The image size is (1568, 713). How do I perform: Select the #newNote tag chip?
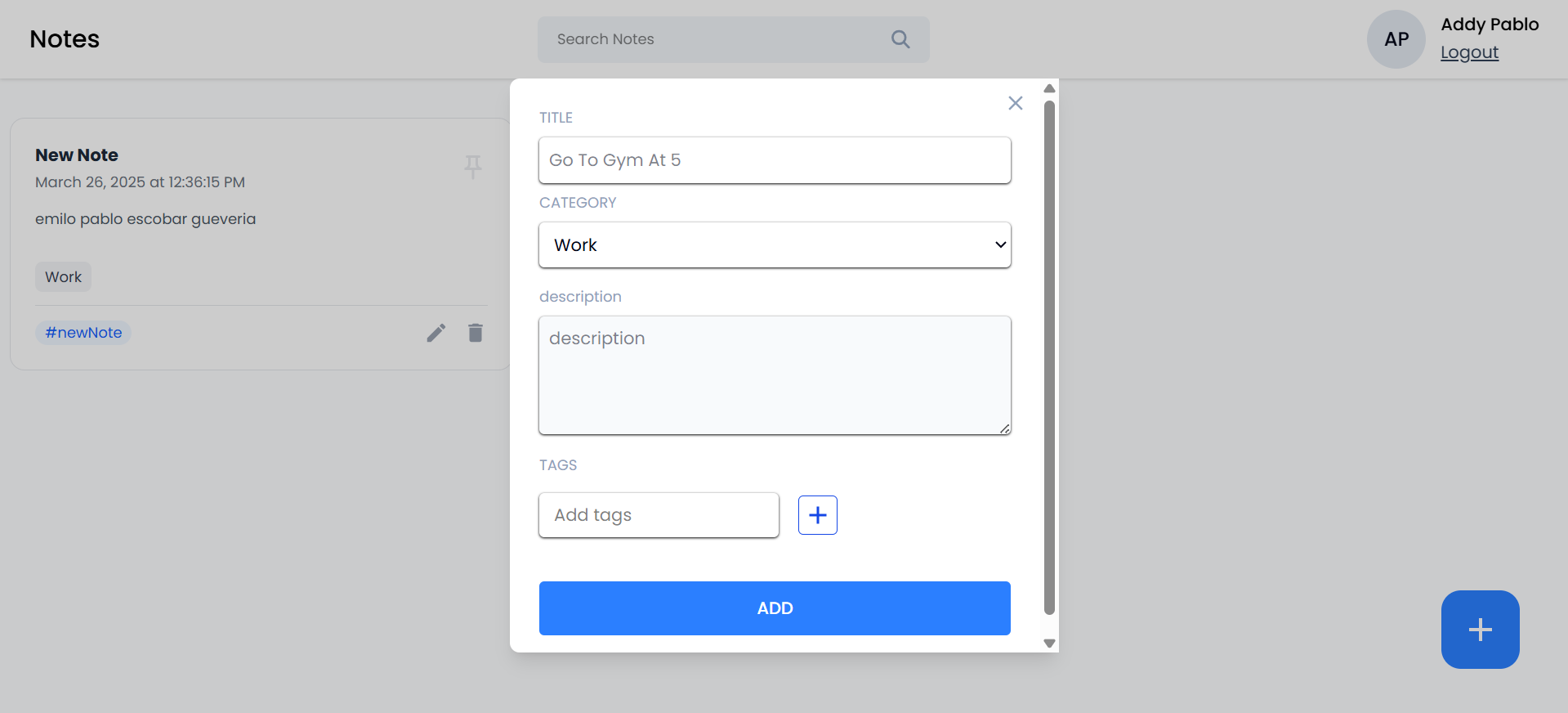click(83, 333)
